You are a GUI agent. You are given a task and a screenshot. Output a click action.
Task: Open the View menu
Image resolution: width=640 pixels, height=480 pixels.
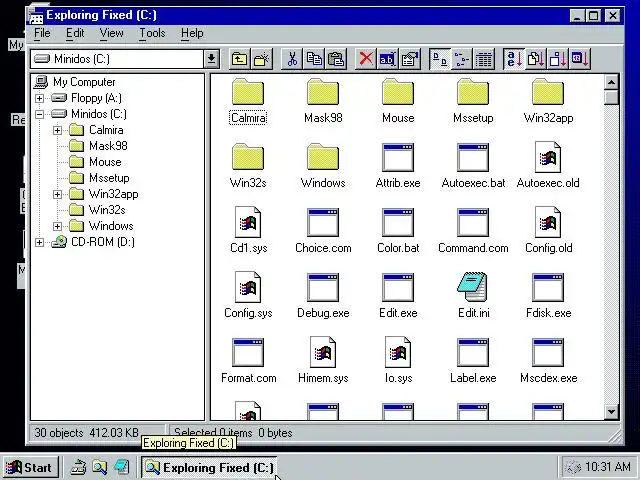pos(111,33)
